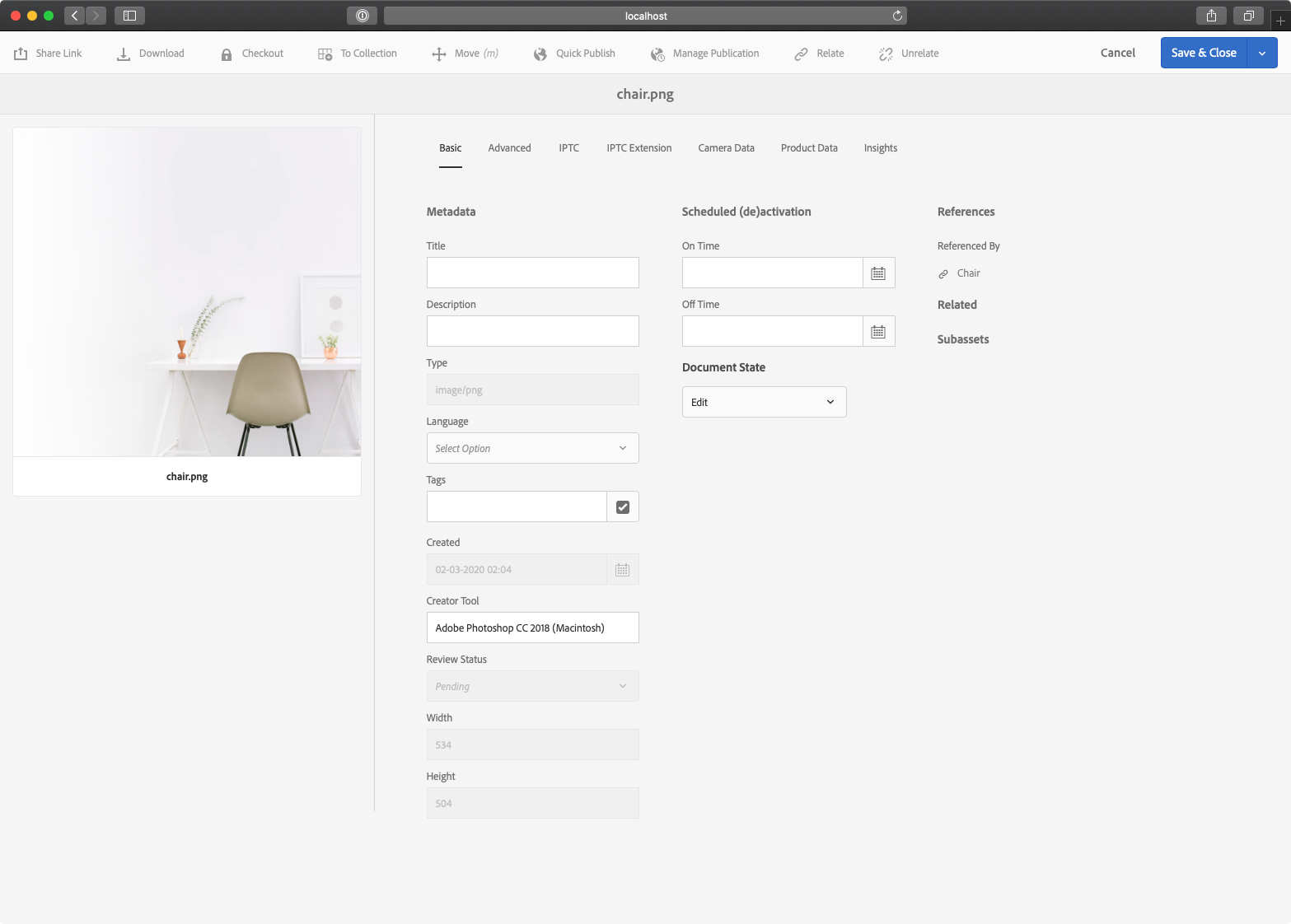Screen dimensions: 1291x924
Task: Reload the page with the refresh icon
Action: [x=897, y=16]
